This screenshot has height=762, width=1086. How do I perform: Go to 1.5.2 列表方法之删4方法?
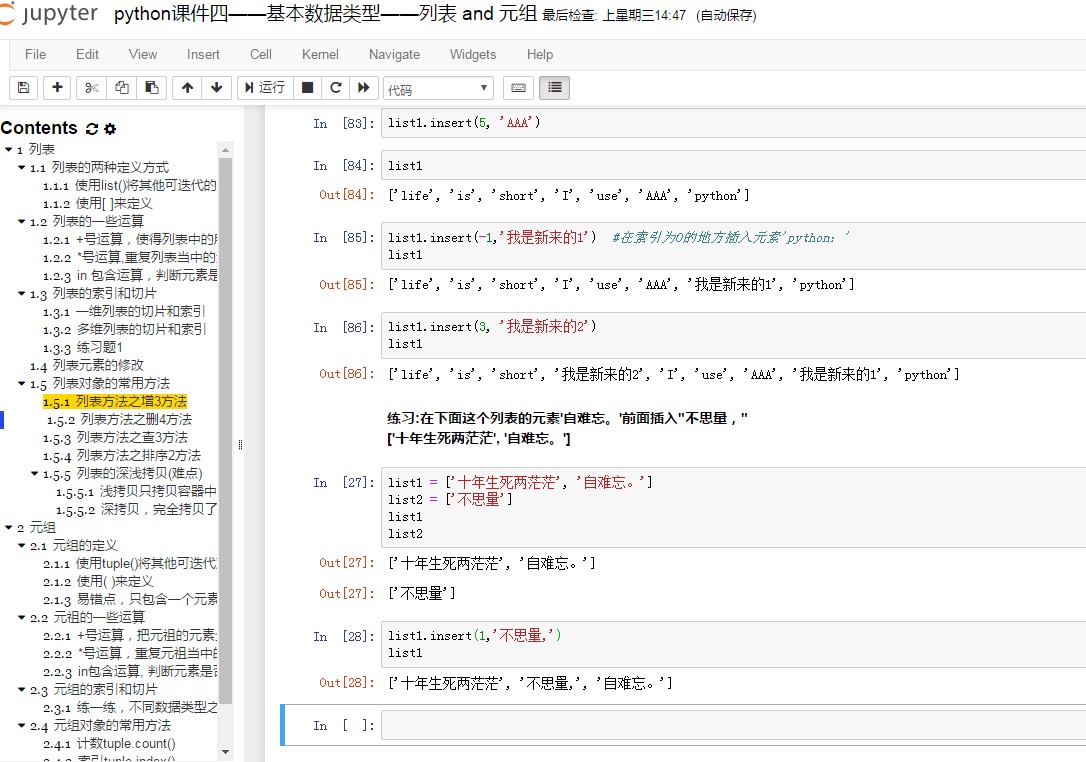120,420
